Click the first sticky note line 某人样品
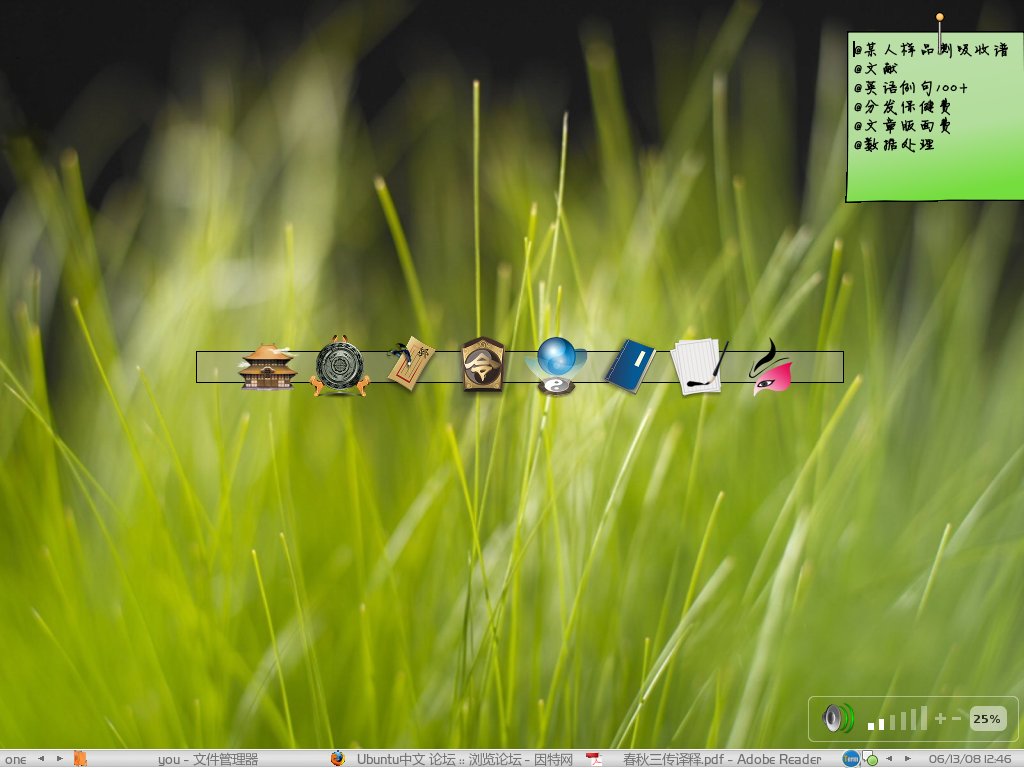 point(931,50)
